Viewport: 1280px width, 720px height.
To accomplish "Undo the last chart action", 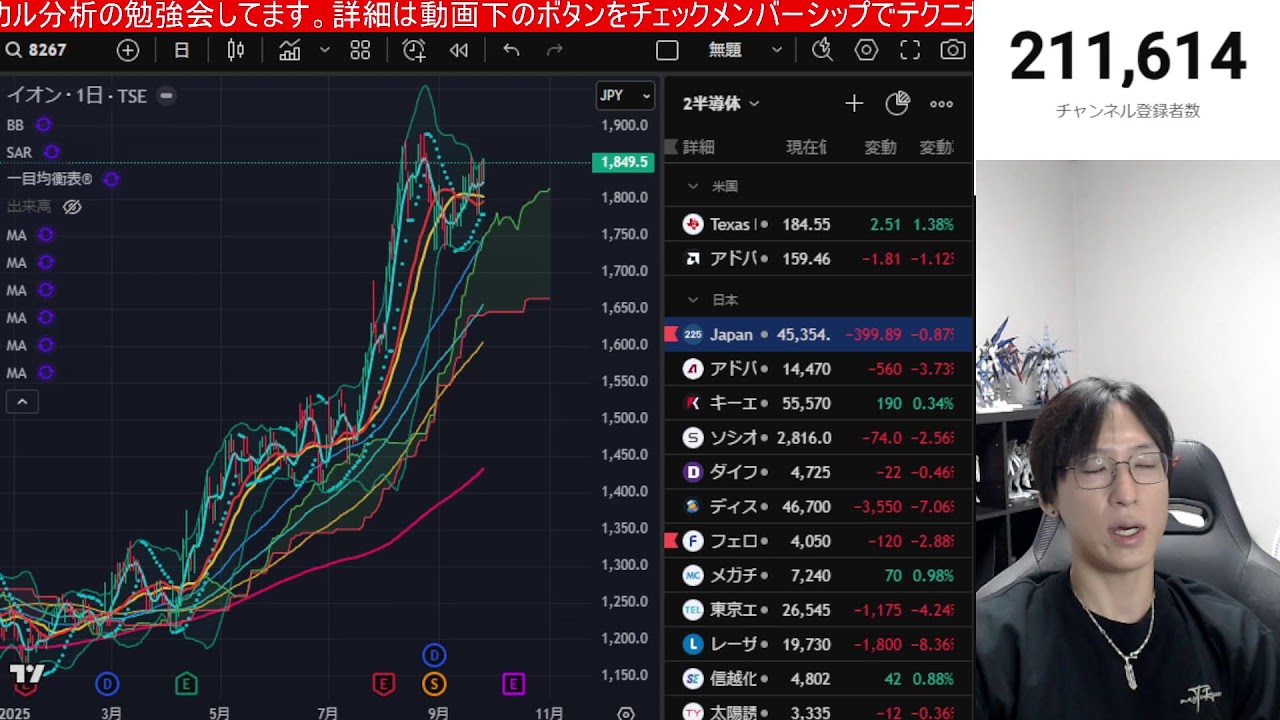I will pyautogui.click(x=511, y=50).
